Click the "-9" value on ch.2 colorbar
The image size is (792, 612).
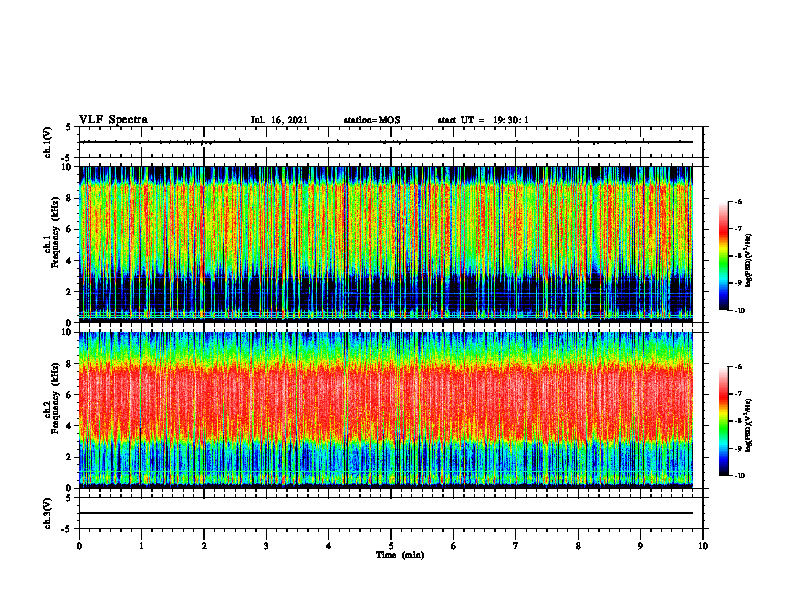(x=738, y=448)
